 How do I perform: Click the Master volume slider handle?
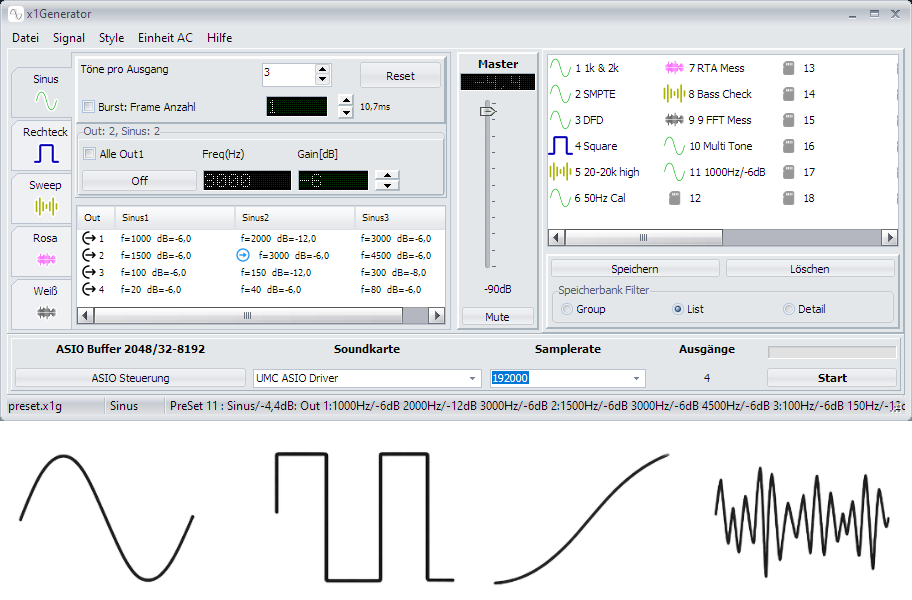pos(488,111)
